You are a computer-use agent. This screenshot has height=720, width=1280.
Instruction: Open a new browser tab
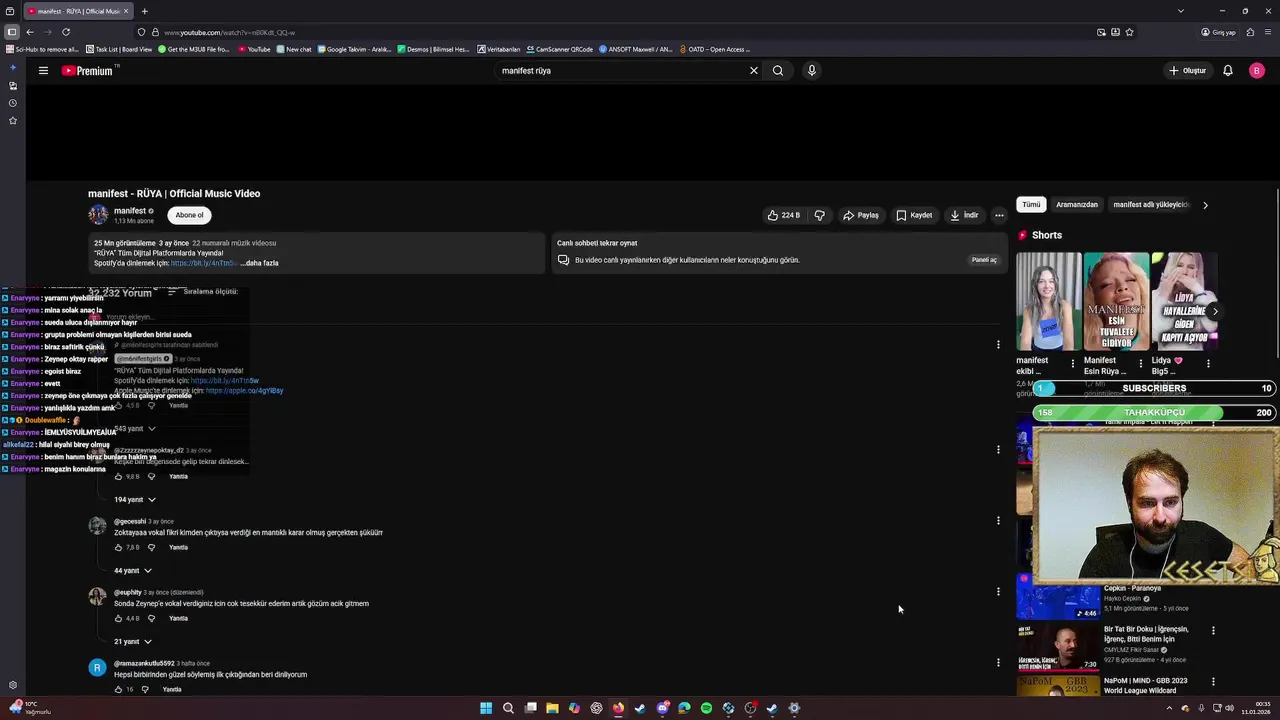click(144, 11)
